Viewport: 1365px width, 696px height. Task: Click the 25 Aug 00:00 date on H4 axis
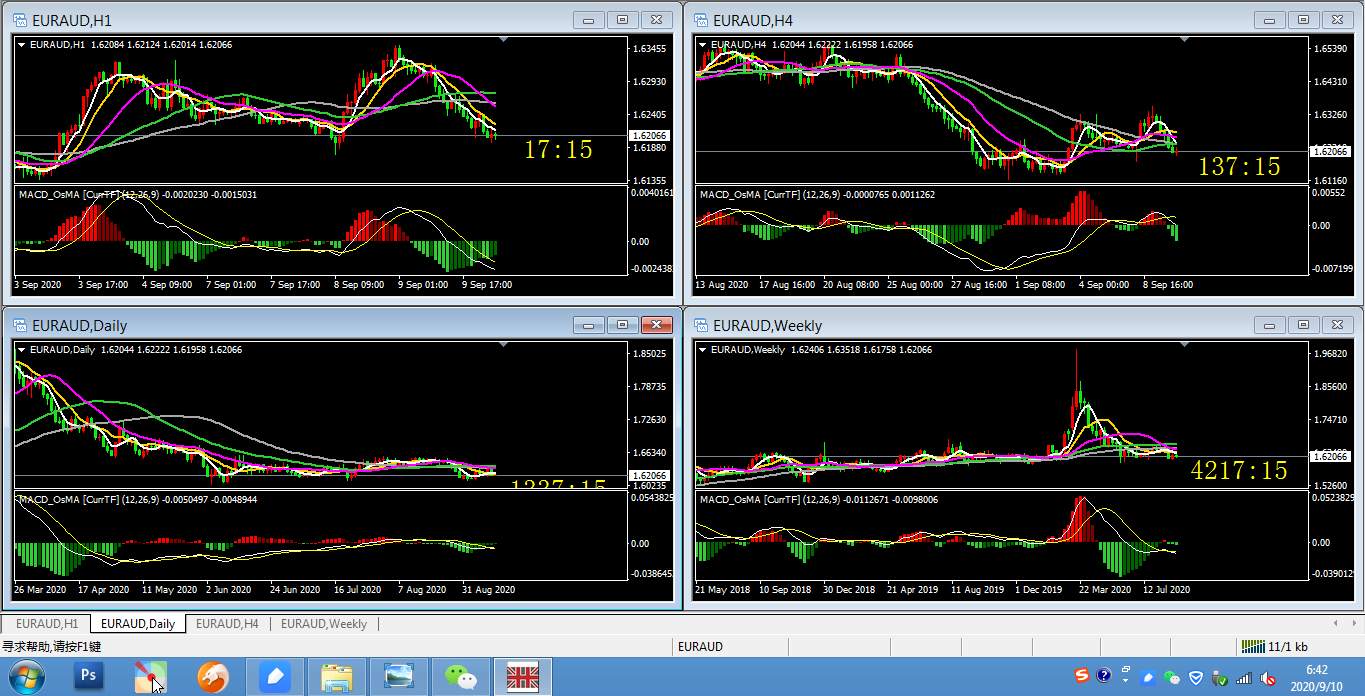pyautogui.click(x=914, y=285)
